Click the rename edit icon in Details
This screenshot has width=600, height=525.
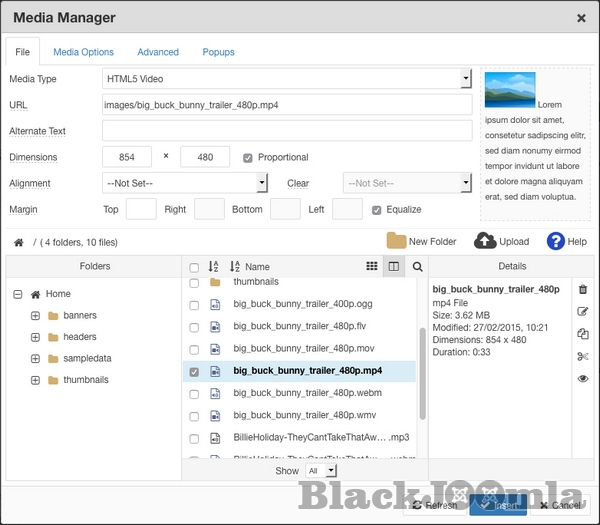583,311
